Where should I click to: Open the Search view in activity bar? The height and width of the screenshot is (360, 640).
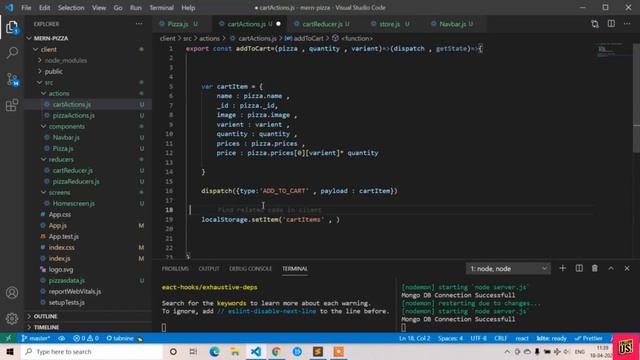pos(12,53)
